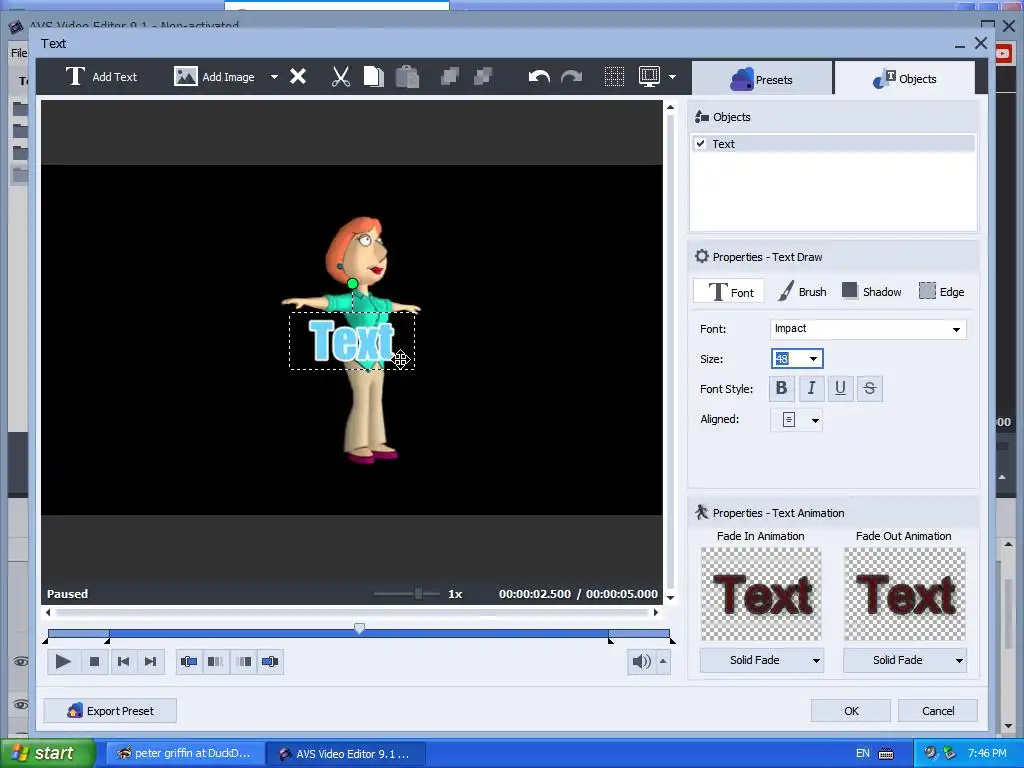This screenshot has height=768, width=1024.
Task: Uncheck the Text object checkbox
Action: (x=701, y=144)
